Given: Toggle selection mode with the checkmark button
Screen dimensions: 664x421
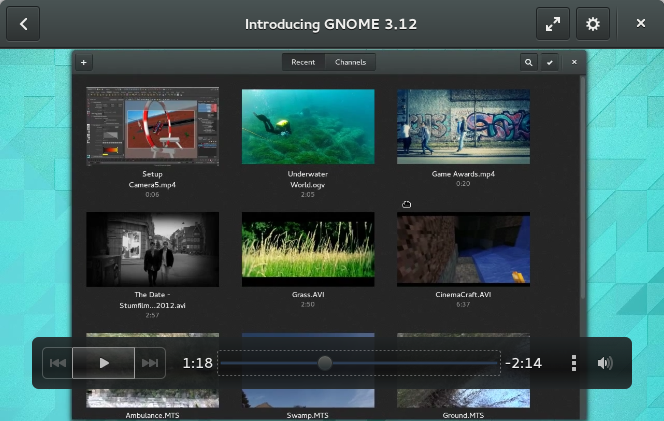Looking at the screenshot, I should [550, 63].
